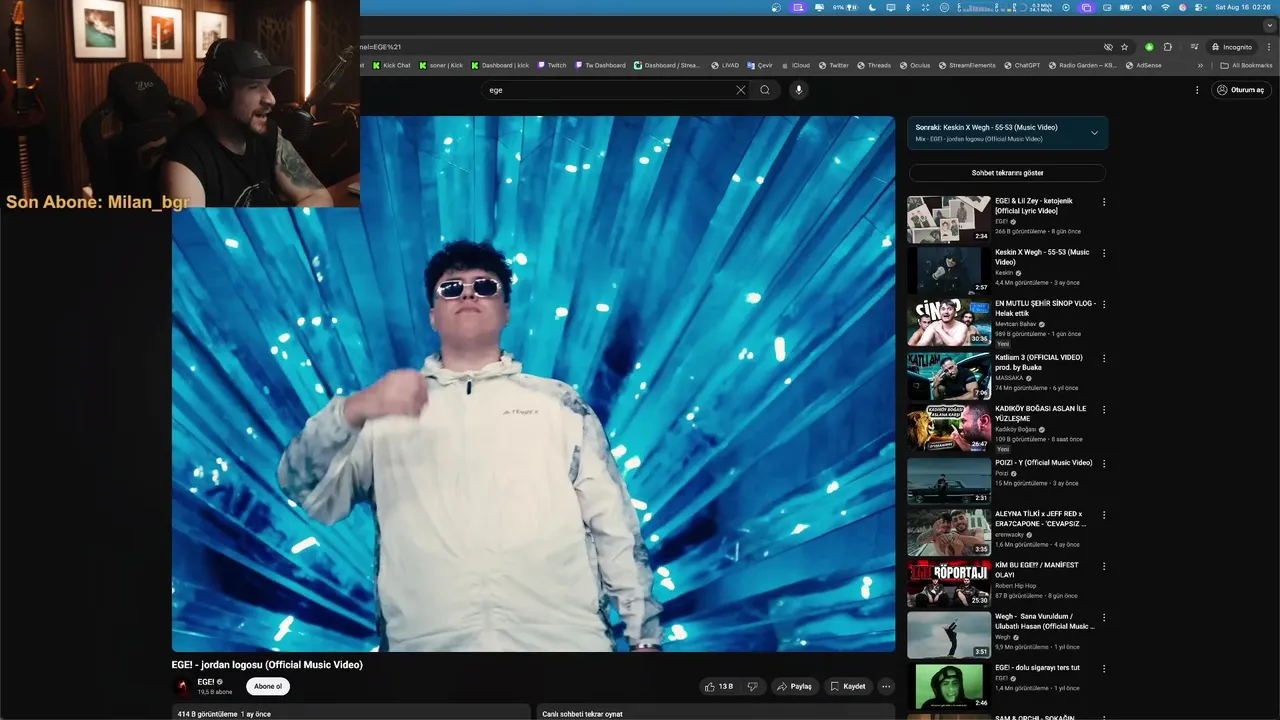Bookmark this page with the star icon
The width and height of the screenshot is (1280, 720).
click(1124, 47)
